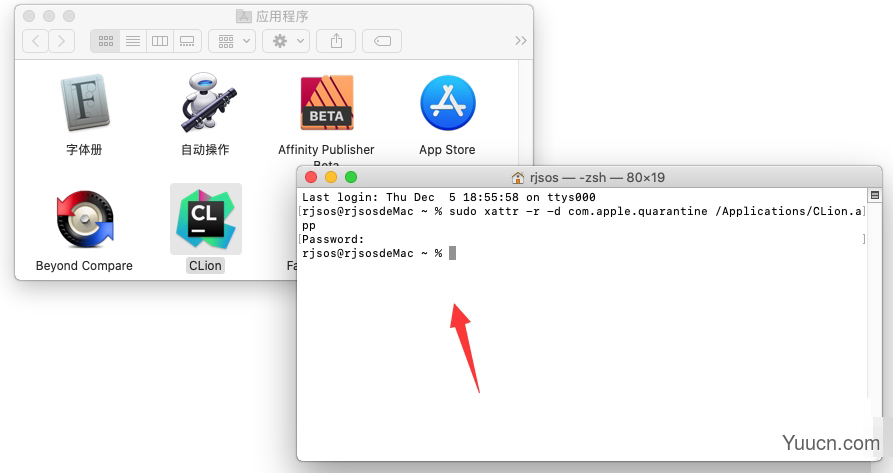This screenshot has width=893, height=473.
Task: Go back in Finder navigation
Action: click(36, 41)
